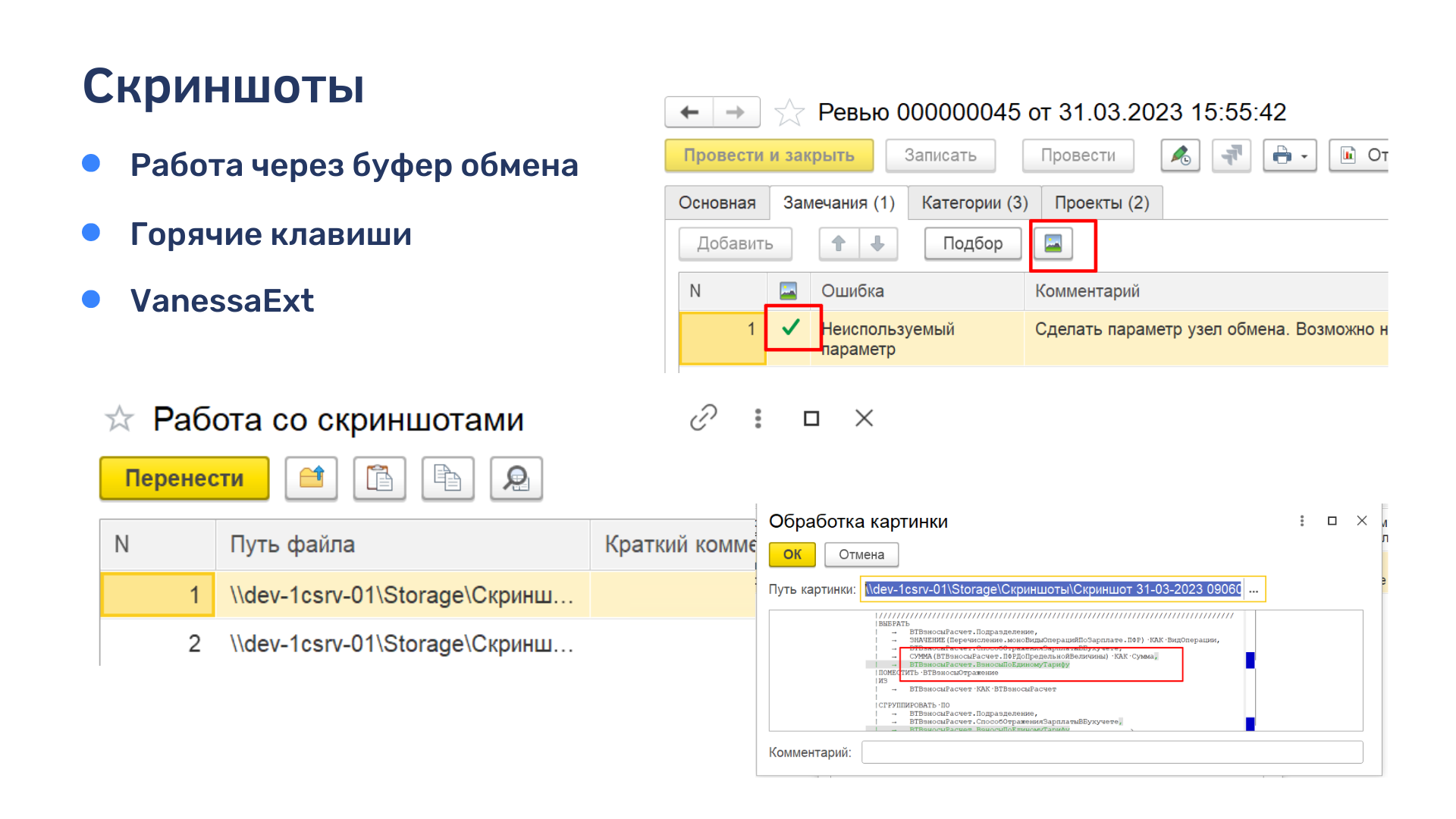Click the screenshot picture icon next to Подбор
Screen dimensions: 1456x819
(x=1053, y=243)
